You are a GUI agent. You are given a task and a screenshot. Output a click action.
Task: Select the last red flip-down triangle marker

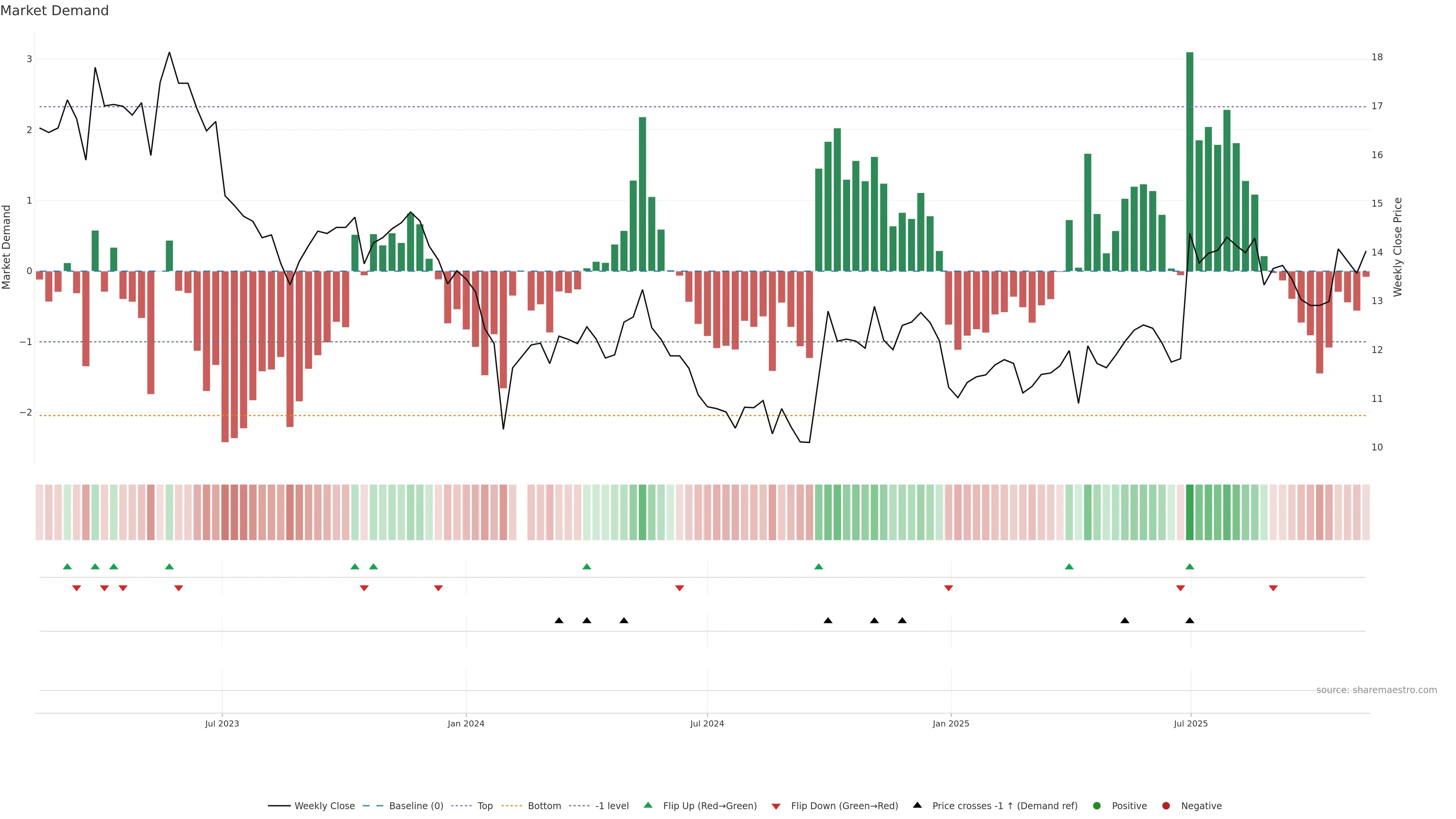click(1274, 588)
